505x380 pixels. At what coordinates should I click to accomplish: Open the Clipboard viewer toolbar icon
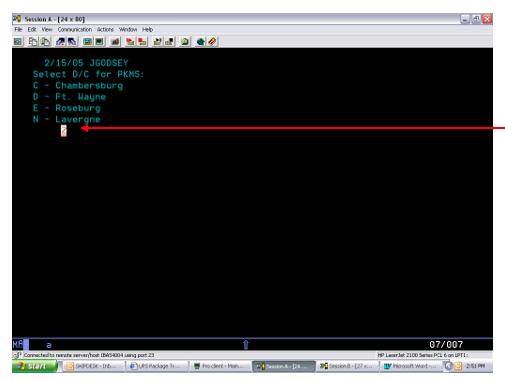[185, 42]
